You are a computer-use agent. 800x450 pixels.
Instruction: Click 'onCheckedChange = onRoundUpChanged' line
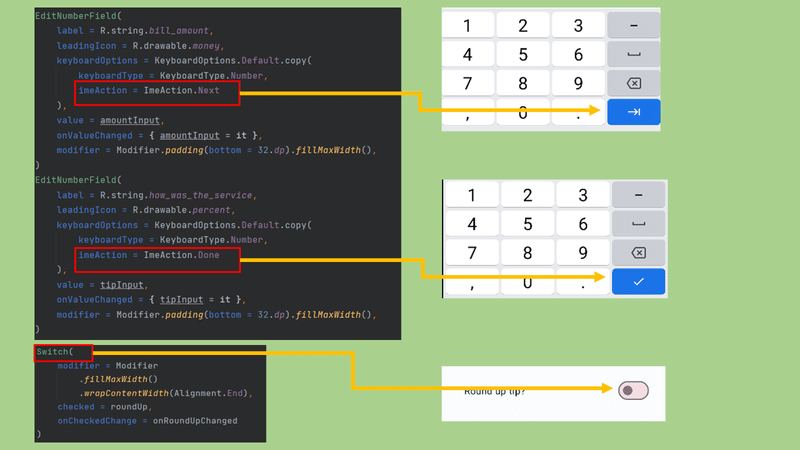click(147, 420)
